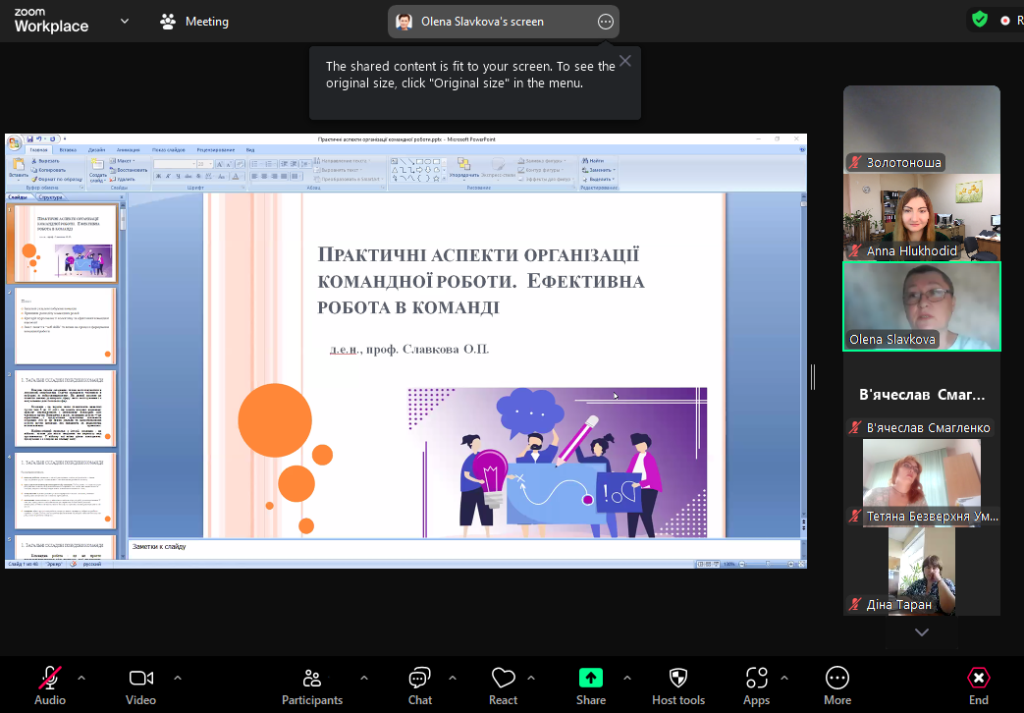Viewport: 1024px width, 713px height.
Task: Select Olena Slavkova's video tile
Action: [x=921, y=306]
